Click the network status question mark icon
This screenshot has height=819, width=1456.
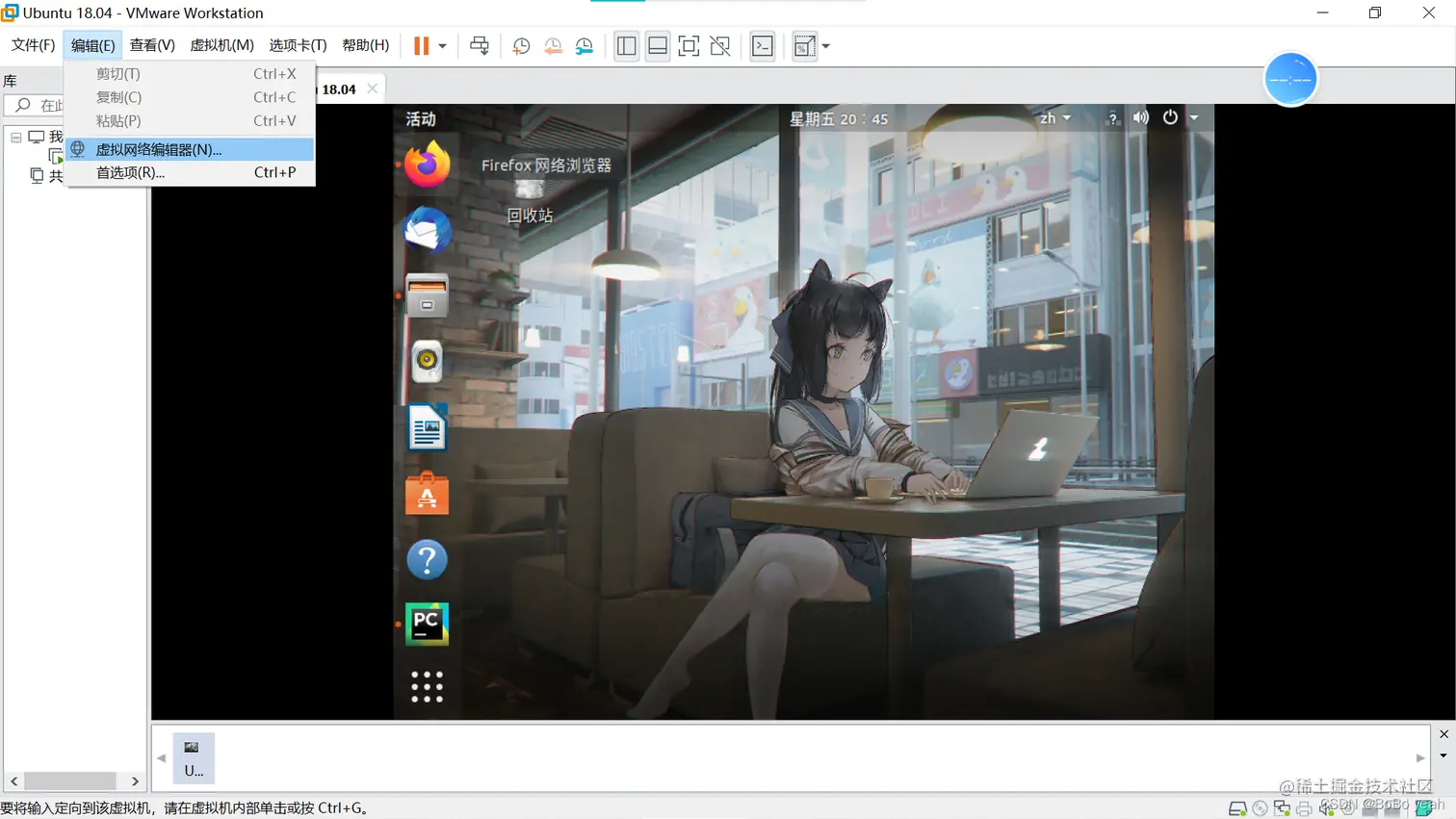1112,117
